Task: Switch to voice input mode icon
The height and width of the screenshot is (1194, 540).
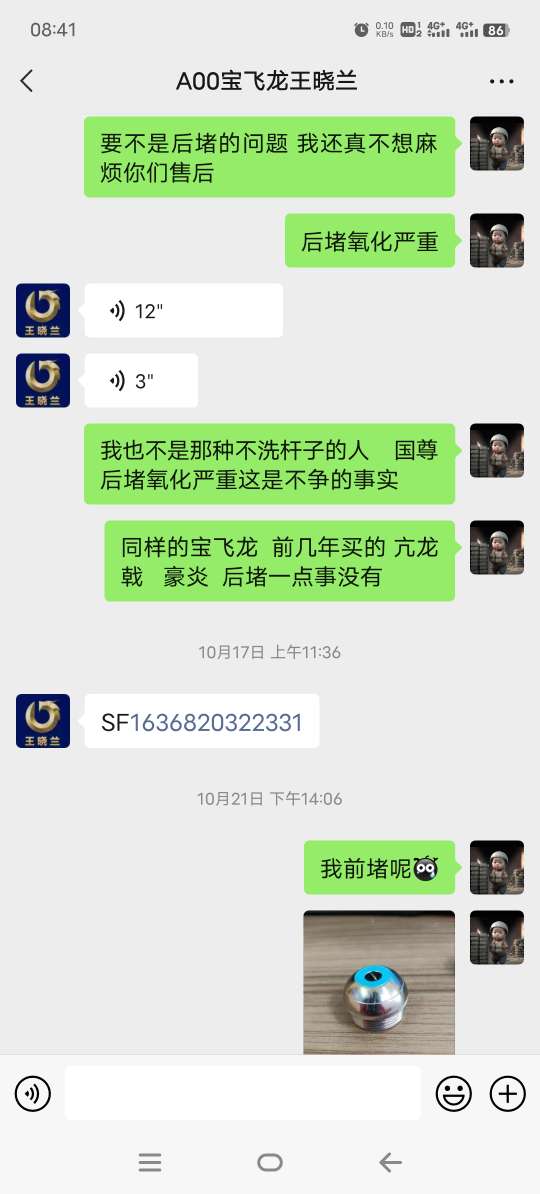Action: pyautogui.click(x=33, y=1094)
